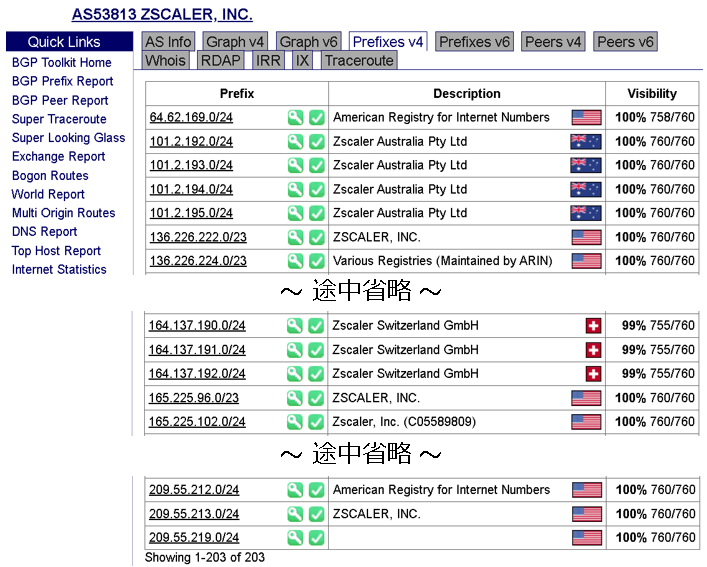Screen dimensions: 707x567
Task: Click search icon for 209.55.213.0/24
Action: point(295,514)
